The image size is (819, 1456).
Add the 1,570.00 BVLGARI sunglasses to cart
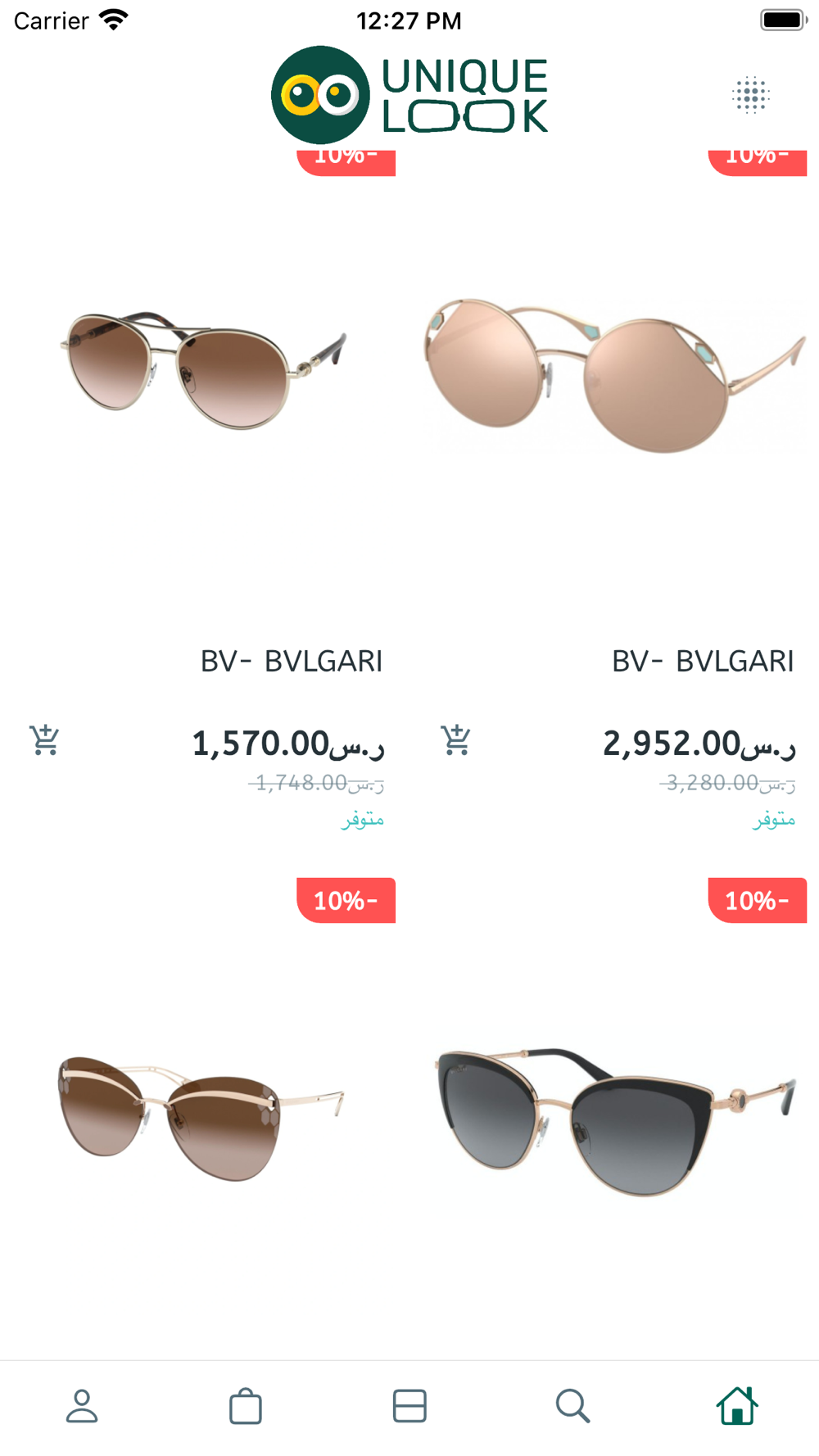click(44, 740)
